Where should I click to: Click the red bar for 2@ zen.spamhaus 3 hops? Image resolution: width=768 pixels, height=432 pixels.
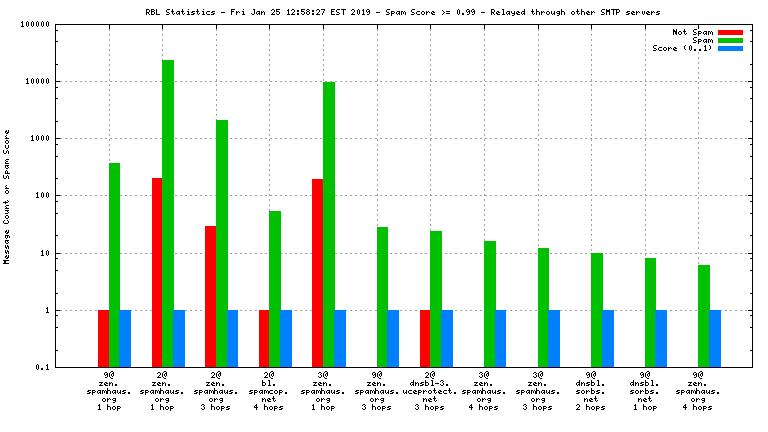point(210,296)
